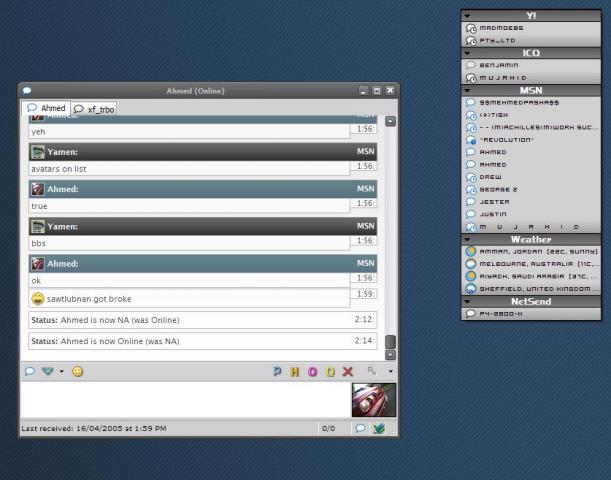The width and height of the screenshot is (611, 480).
Task: Click the status icon next to ^Revolution^
Action: (x=471, y=140)
